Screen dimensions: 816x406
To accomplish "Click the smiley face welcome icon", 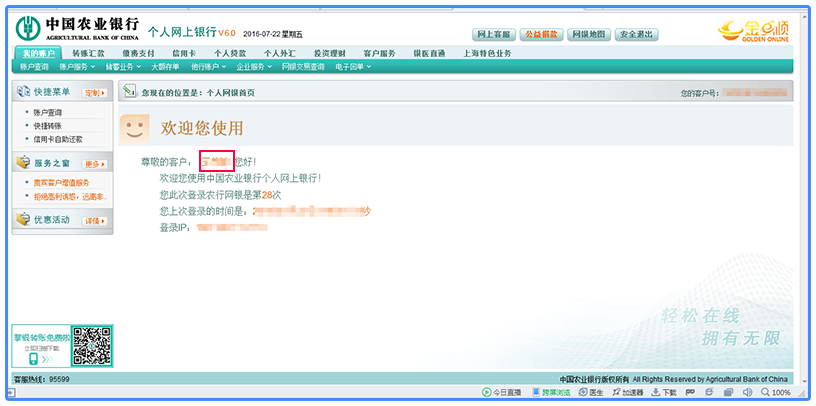I will point(134,128).
